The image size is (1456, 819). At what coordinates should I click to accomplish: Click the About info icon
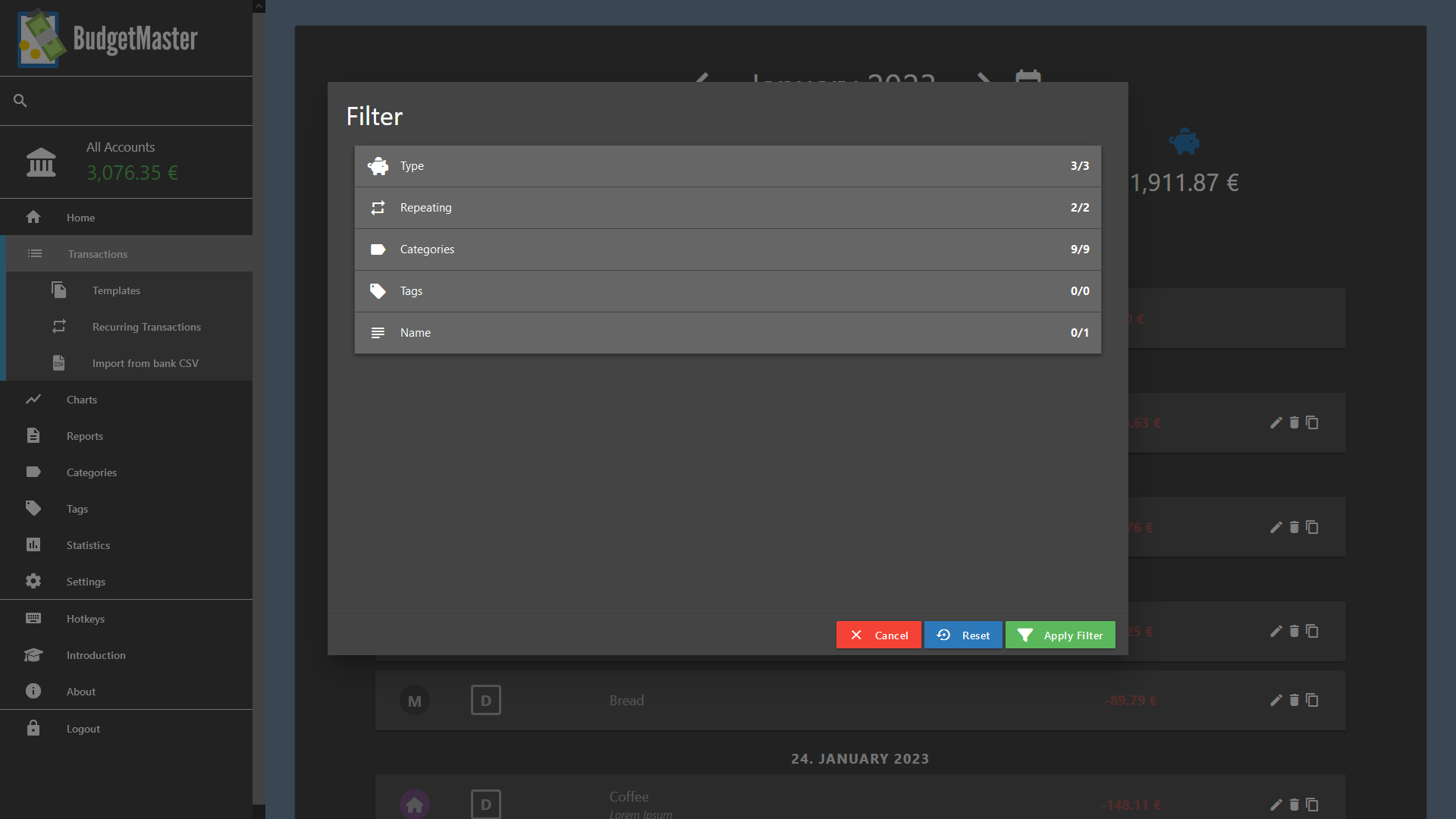tap(33, 691)
